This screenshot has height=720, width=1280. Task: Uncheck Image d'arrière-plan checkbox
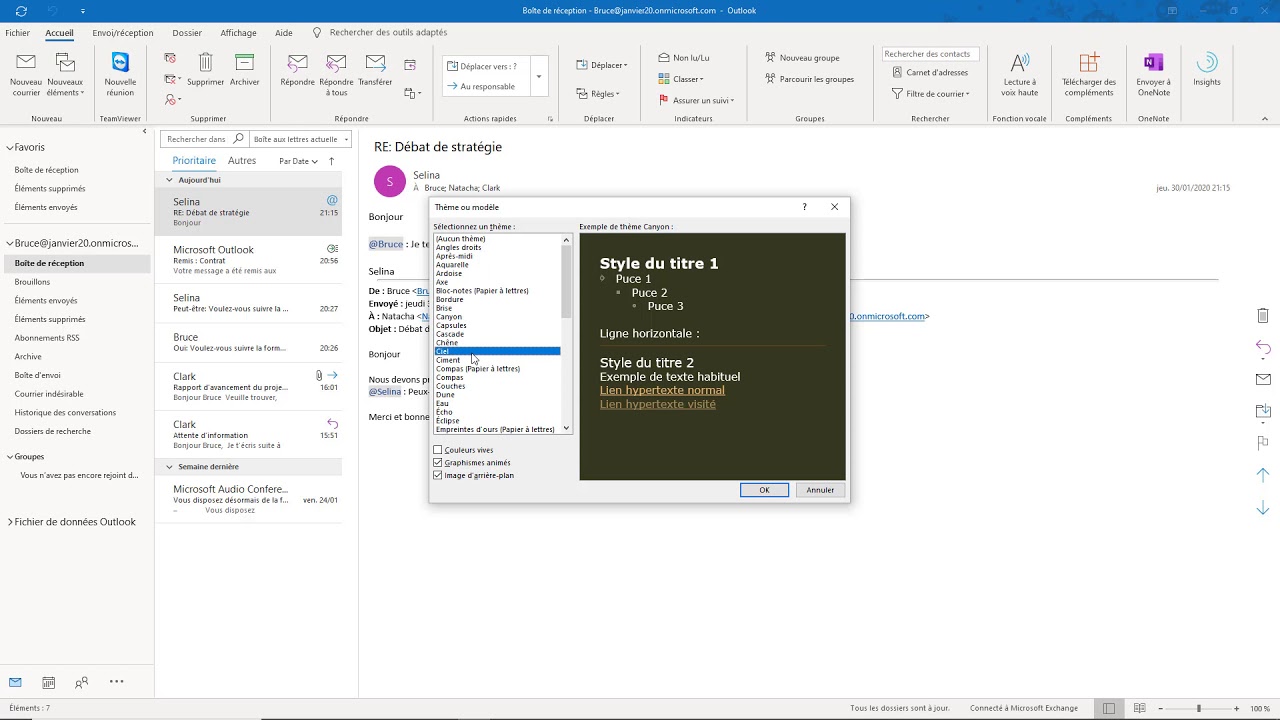(x=438, y=476)
